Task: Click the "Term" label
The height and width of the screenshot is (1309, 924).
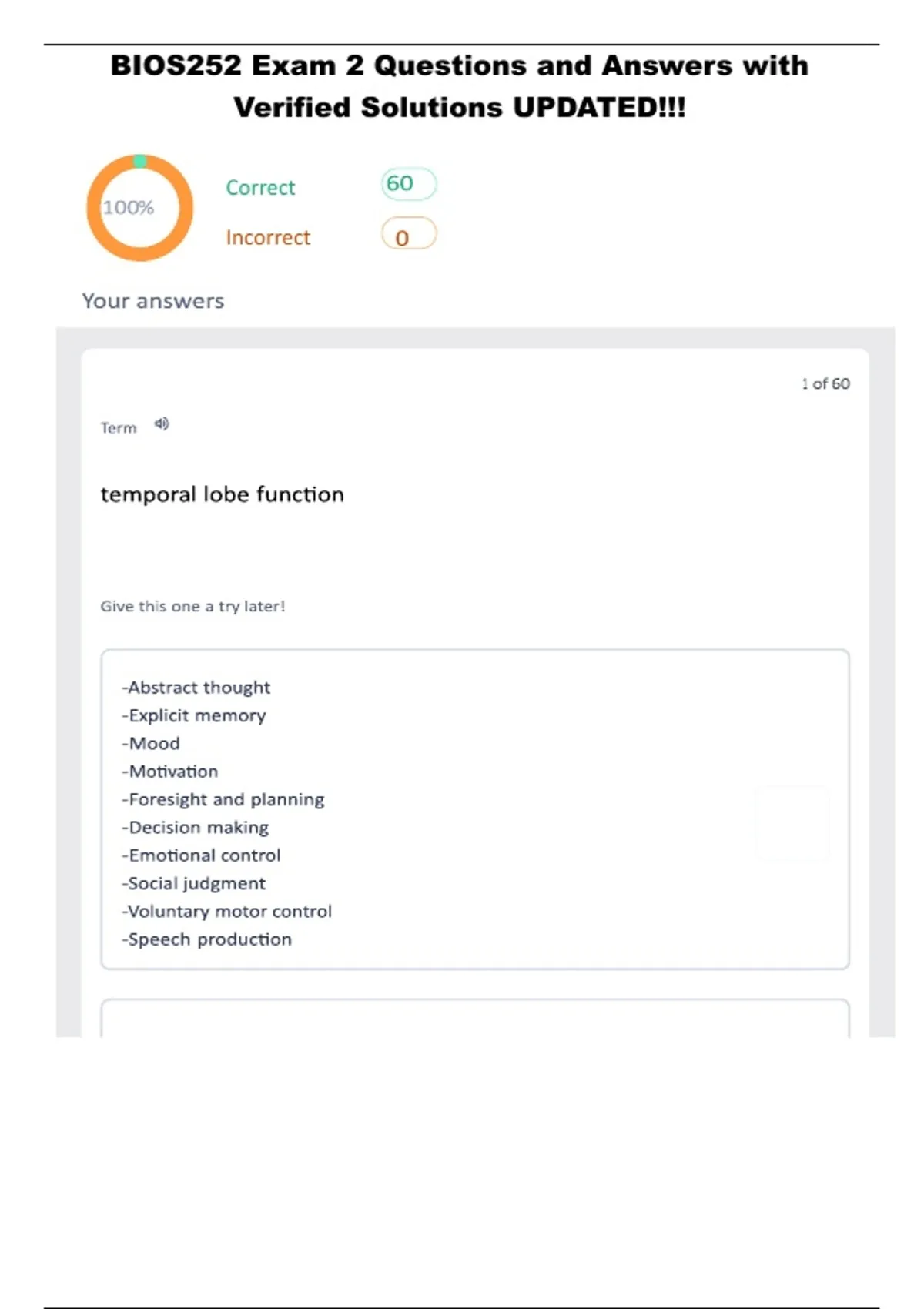Action: click(119, 428)
